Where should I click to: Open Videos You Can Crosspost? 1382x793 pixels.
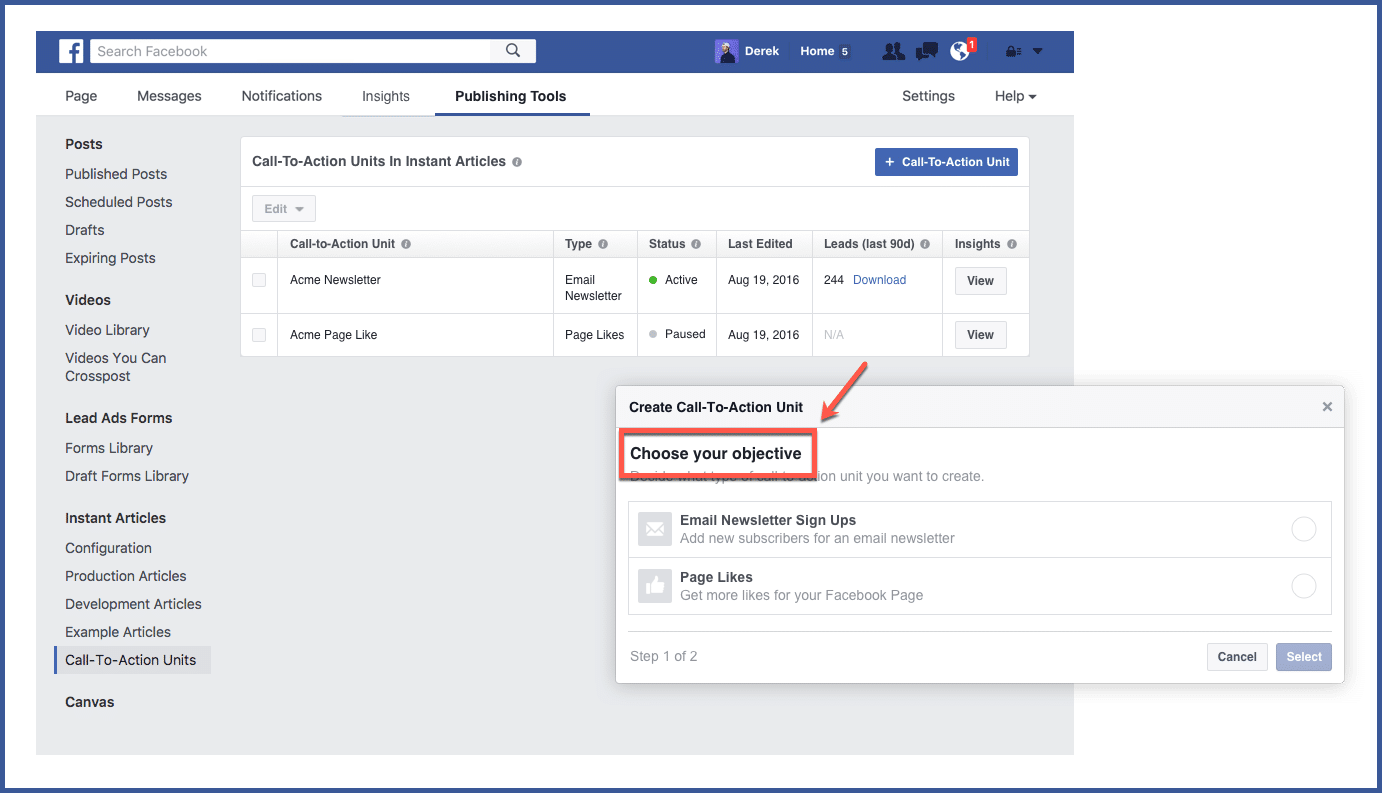click(116, 367)
